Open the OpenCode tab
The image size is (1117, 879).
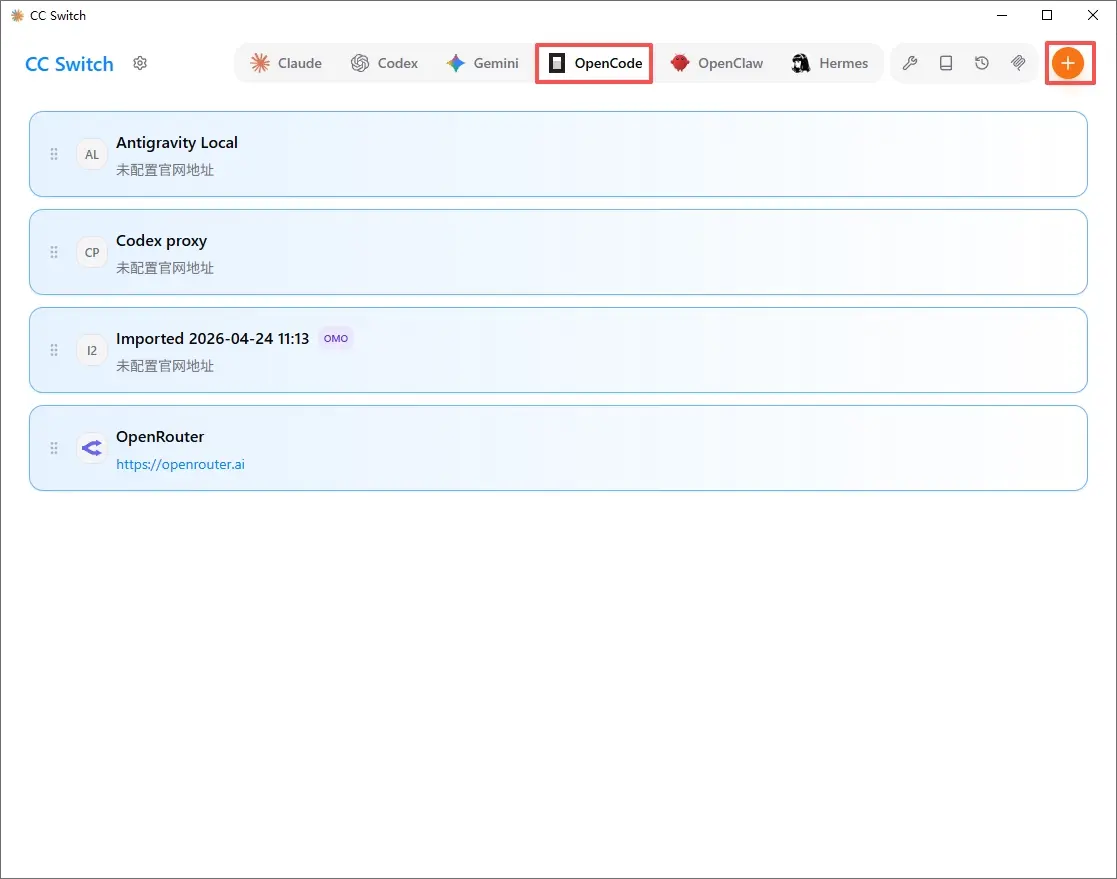[x=594, y=63]
